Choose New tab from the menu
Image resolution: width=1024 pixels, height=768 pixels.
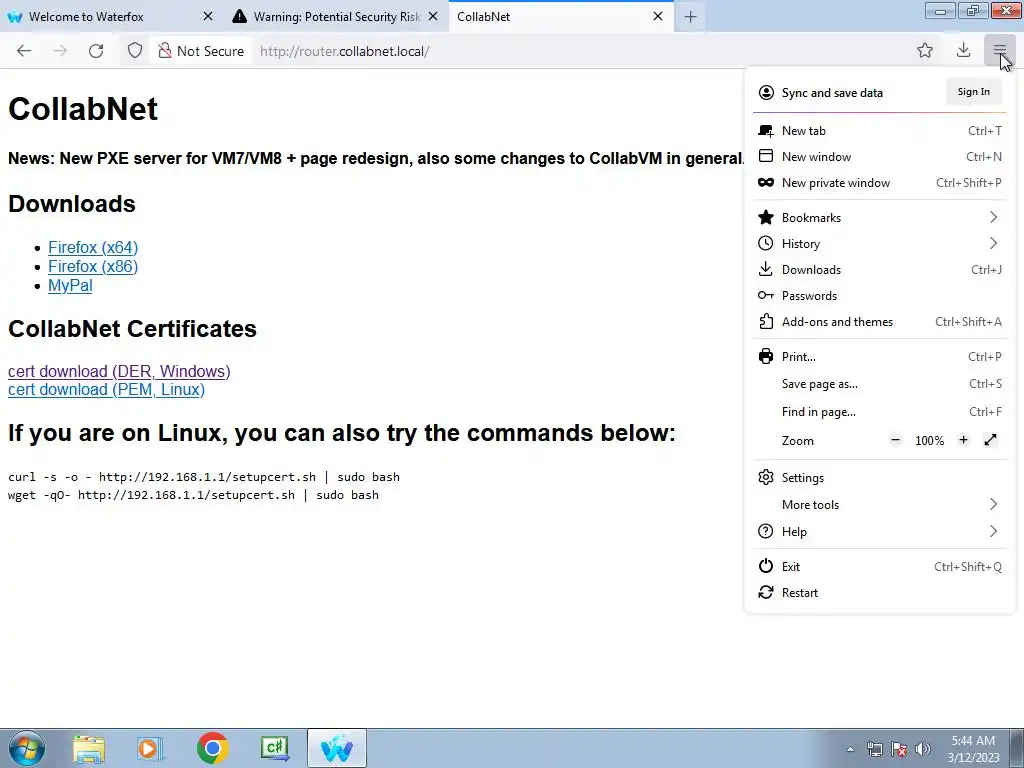[x=880, y=131]
